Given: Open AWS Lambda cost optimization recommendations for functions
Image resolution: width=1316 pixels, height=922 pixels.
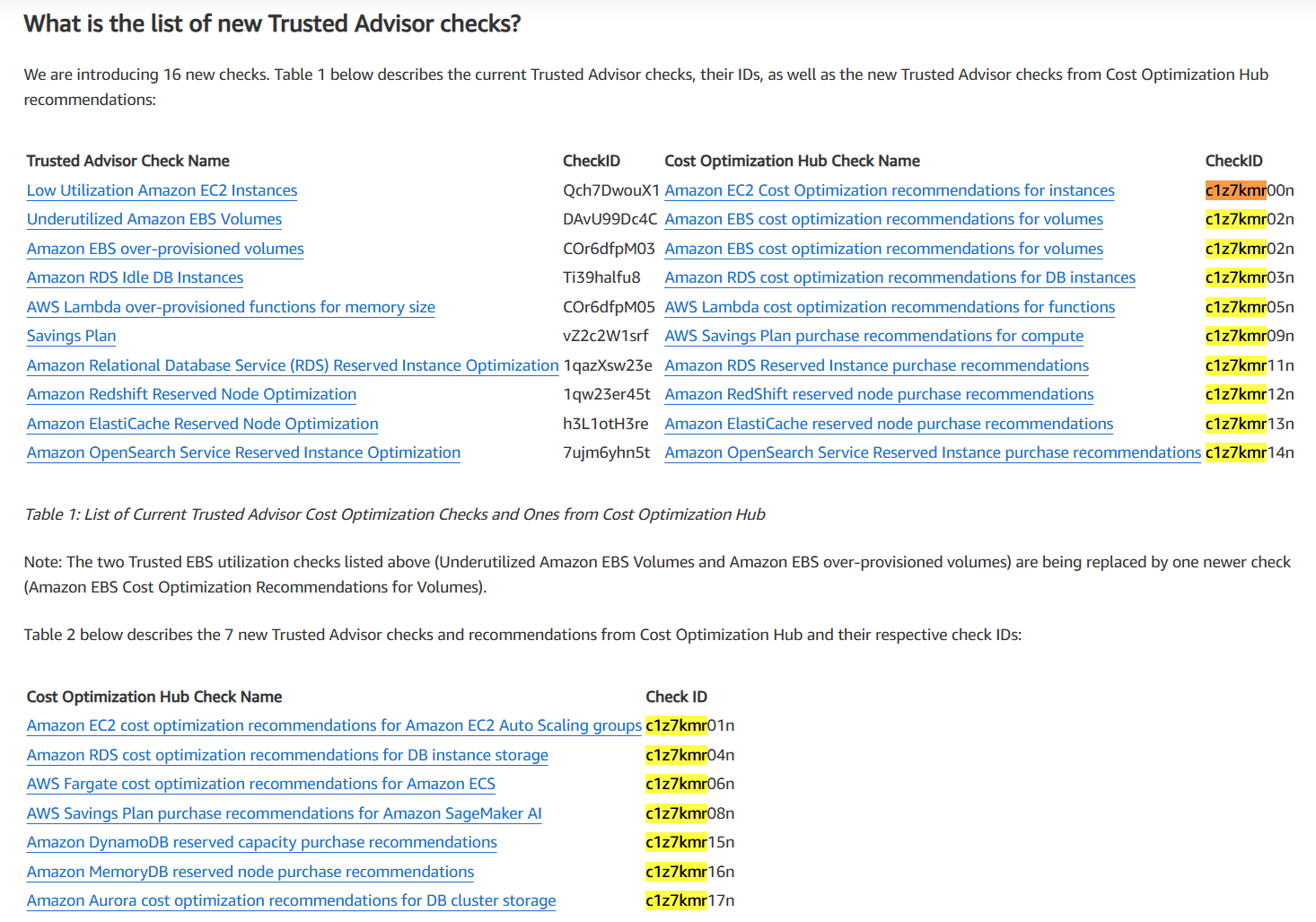Looking at the screenshot, I should 890,307.
